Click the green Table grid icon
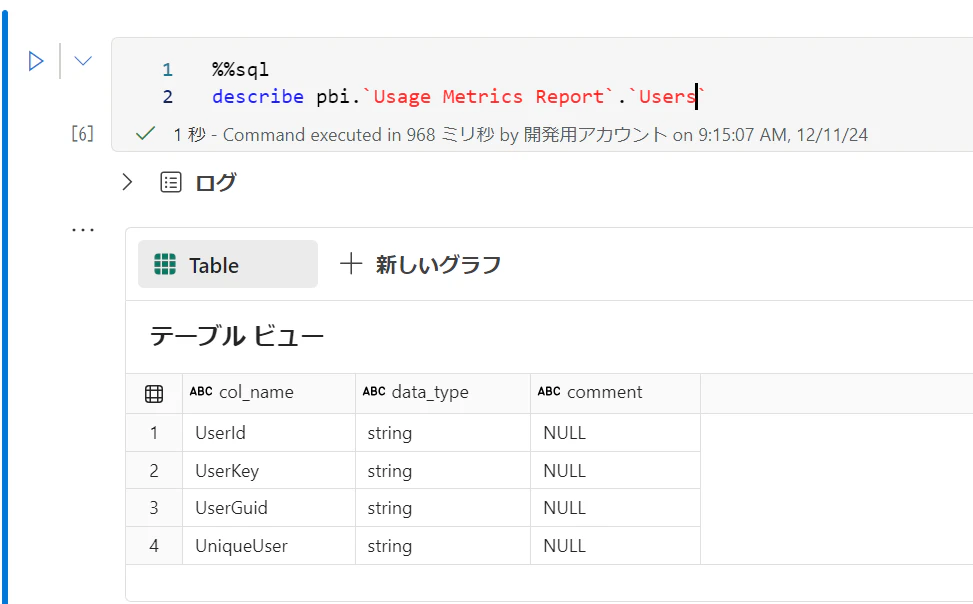This screenshot has height=604, width=973. tap(164, 264)
